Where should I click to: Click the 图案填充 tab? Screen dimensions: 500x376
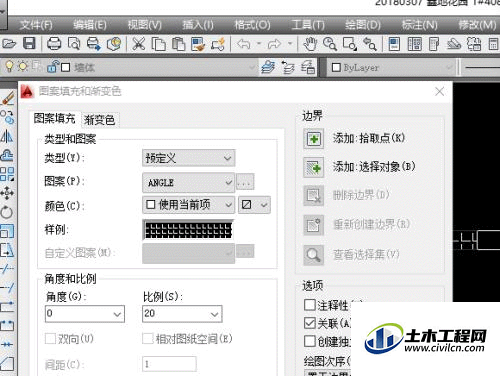tap(55, 119)
